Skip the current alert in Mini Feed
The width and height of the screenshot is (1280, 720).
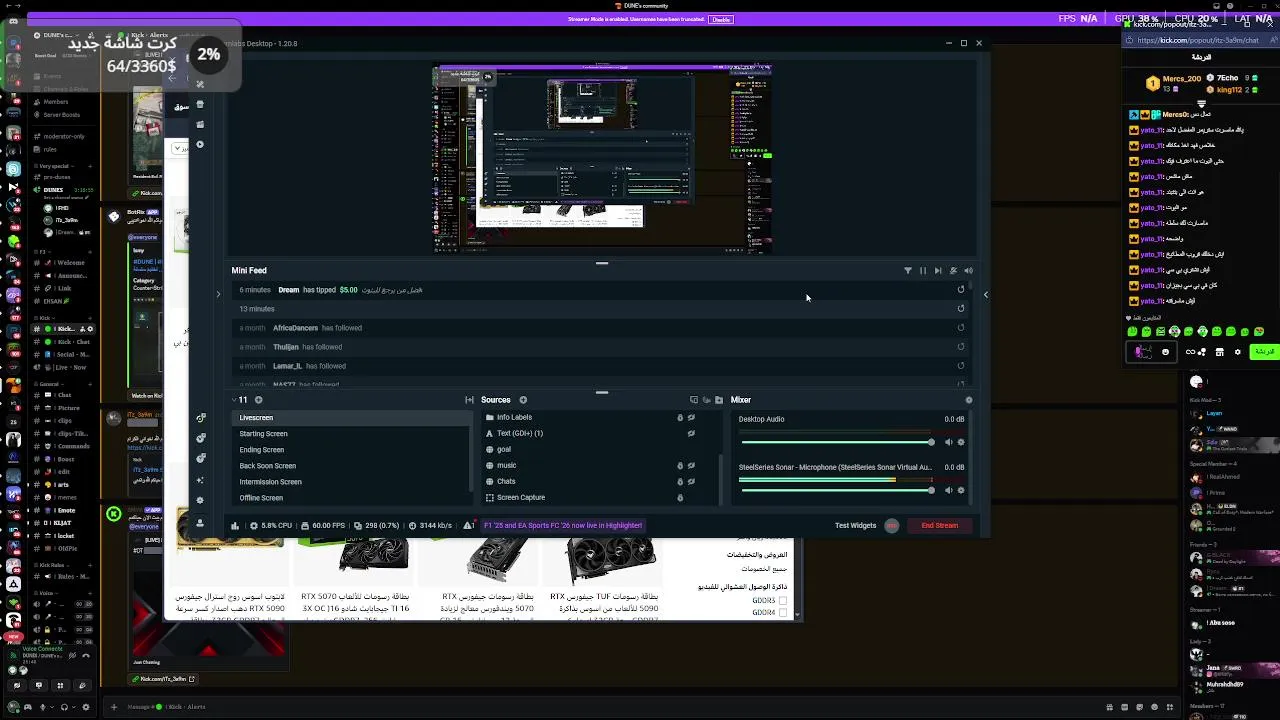click(x=938, y=271)
